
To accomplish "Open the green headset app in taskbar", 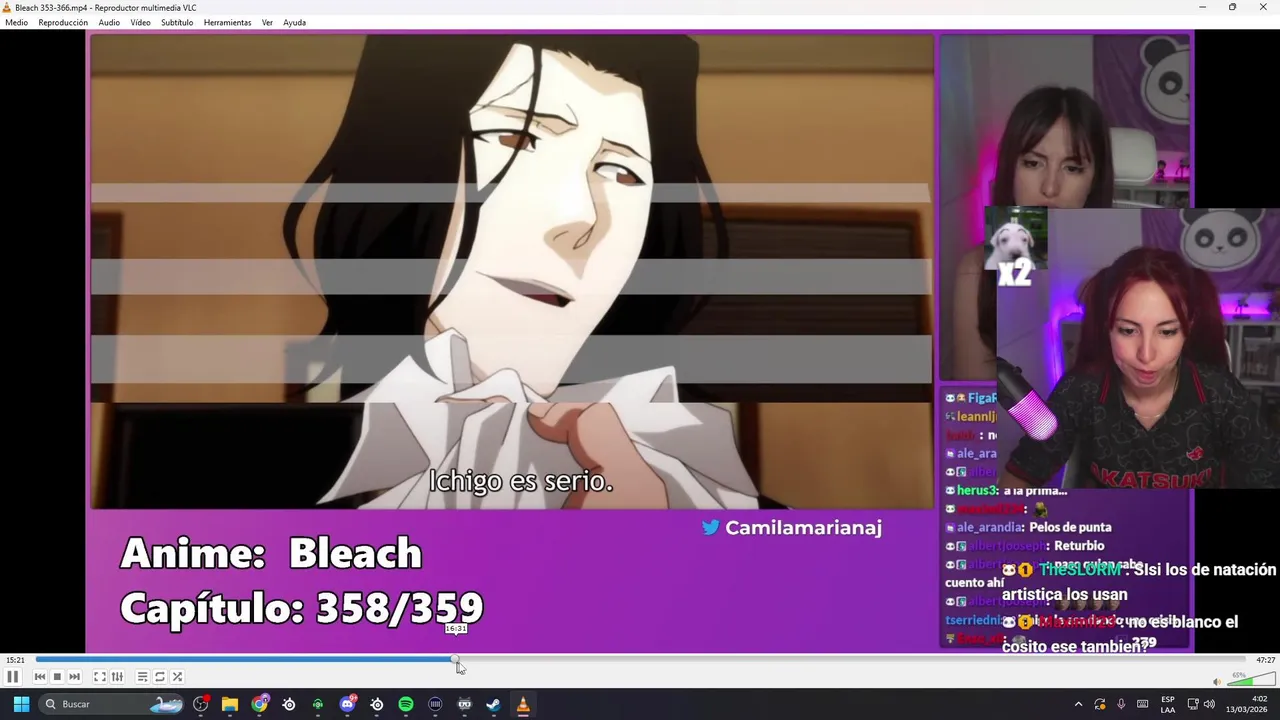I will tap(318, 704).
